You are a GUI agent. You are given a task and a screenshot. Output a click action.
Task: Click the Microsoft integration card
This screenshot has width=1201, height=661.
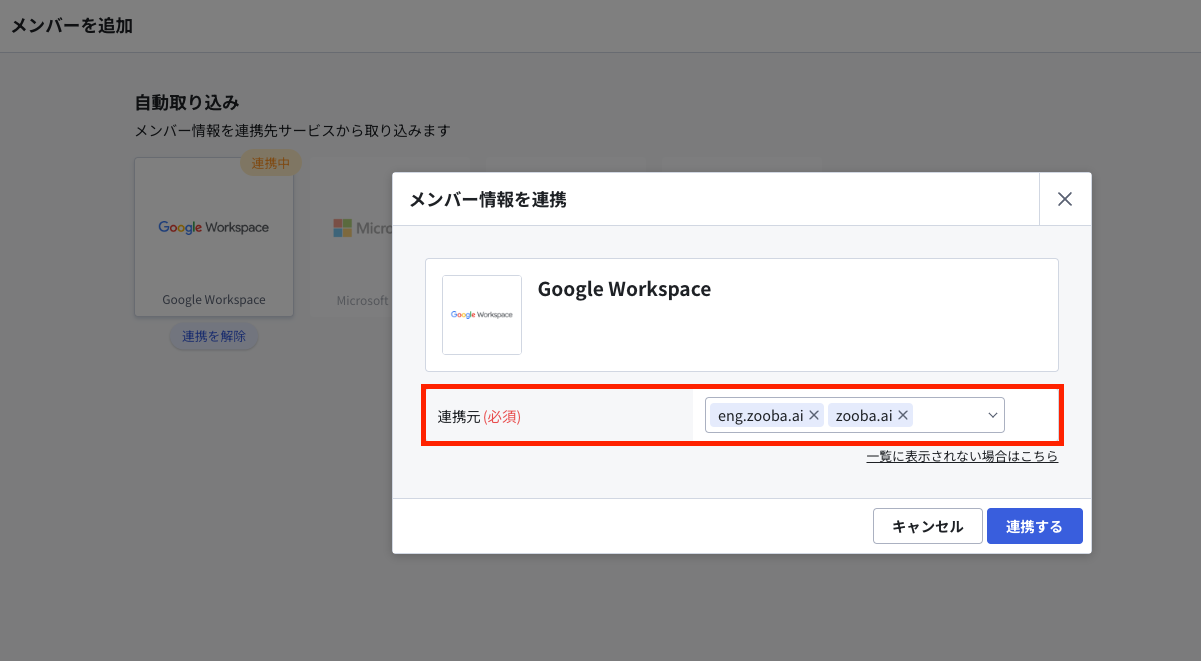351,237
